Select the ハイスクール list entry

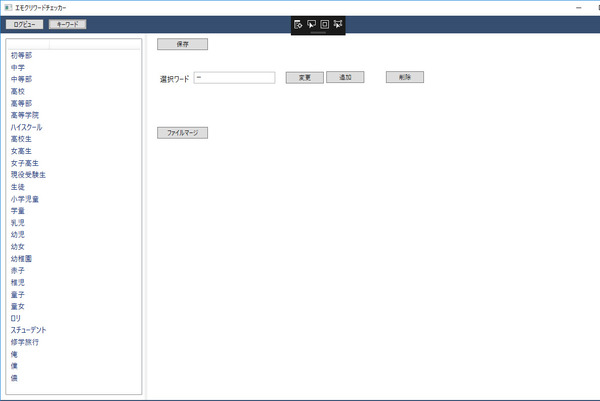pos(26,127)
